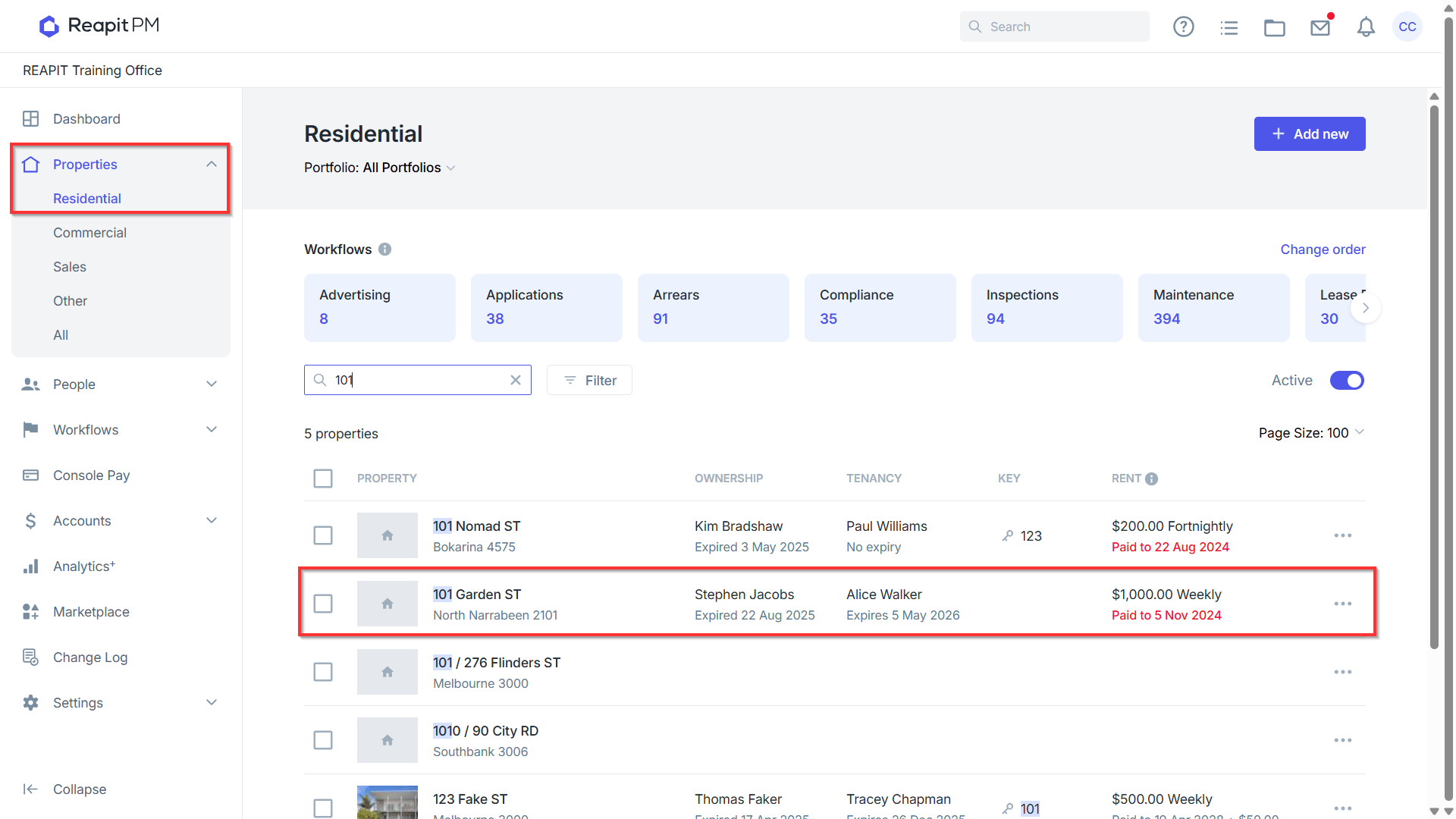Screen dimensions: 1456x819
Task: Open the Portfolio All Portfolios dropdown
Action: coord(380,168)
